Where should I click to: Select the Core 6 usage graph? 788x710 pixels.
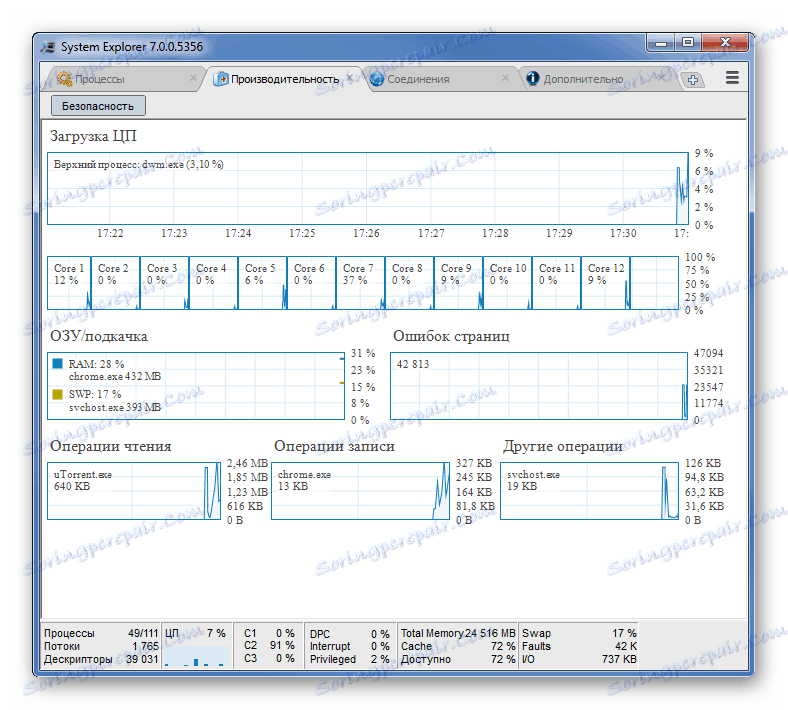pos(312,283)
